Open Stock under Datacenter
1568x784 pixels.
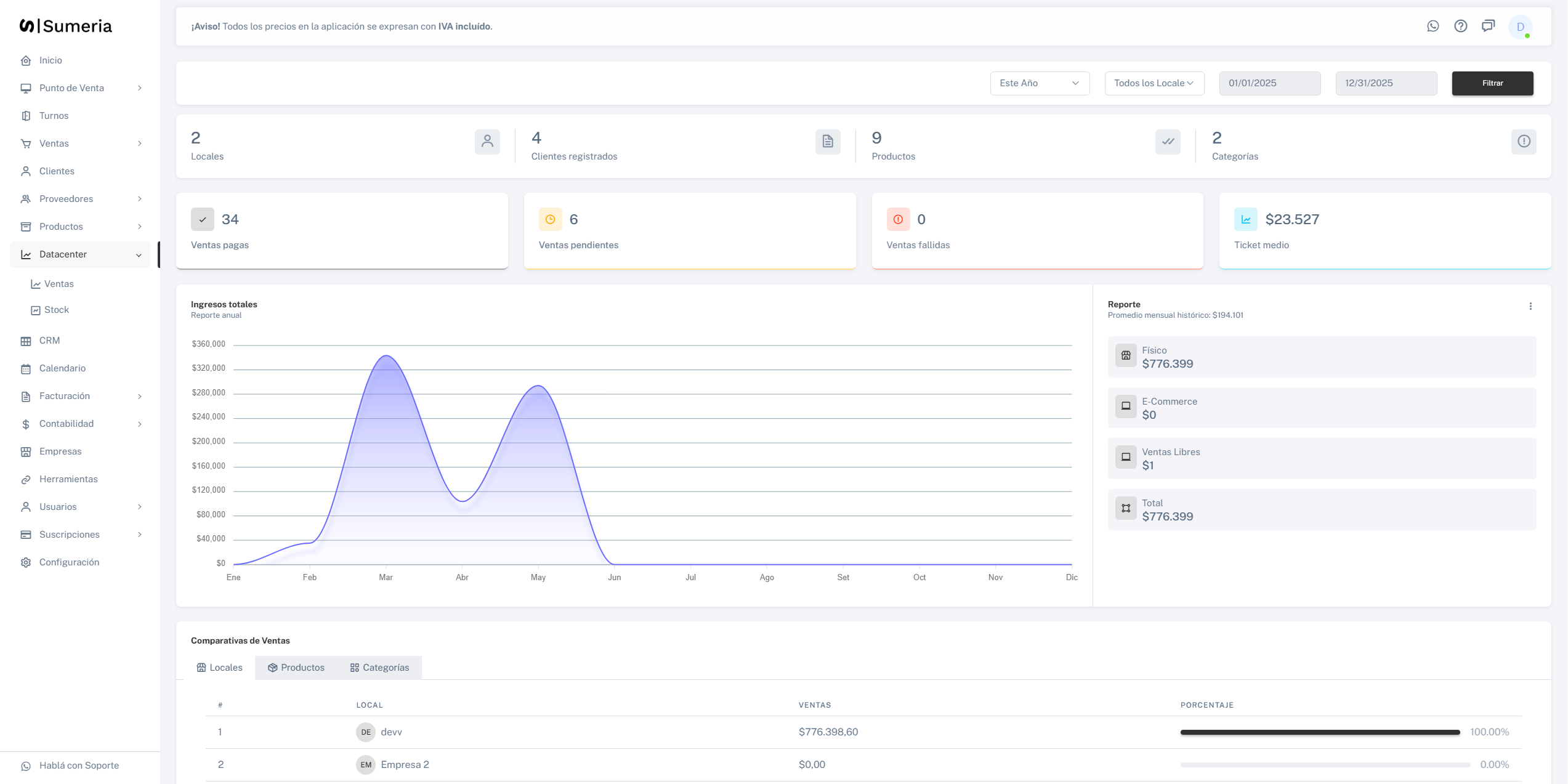coord(56,310)
